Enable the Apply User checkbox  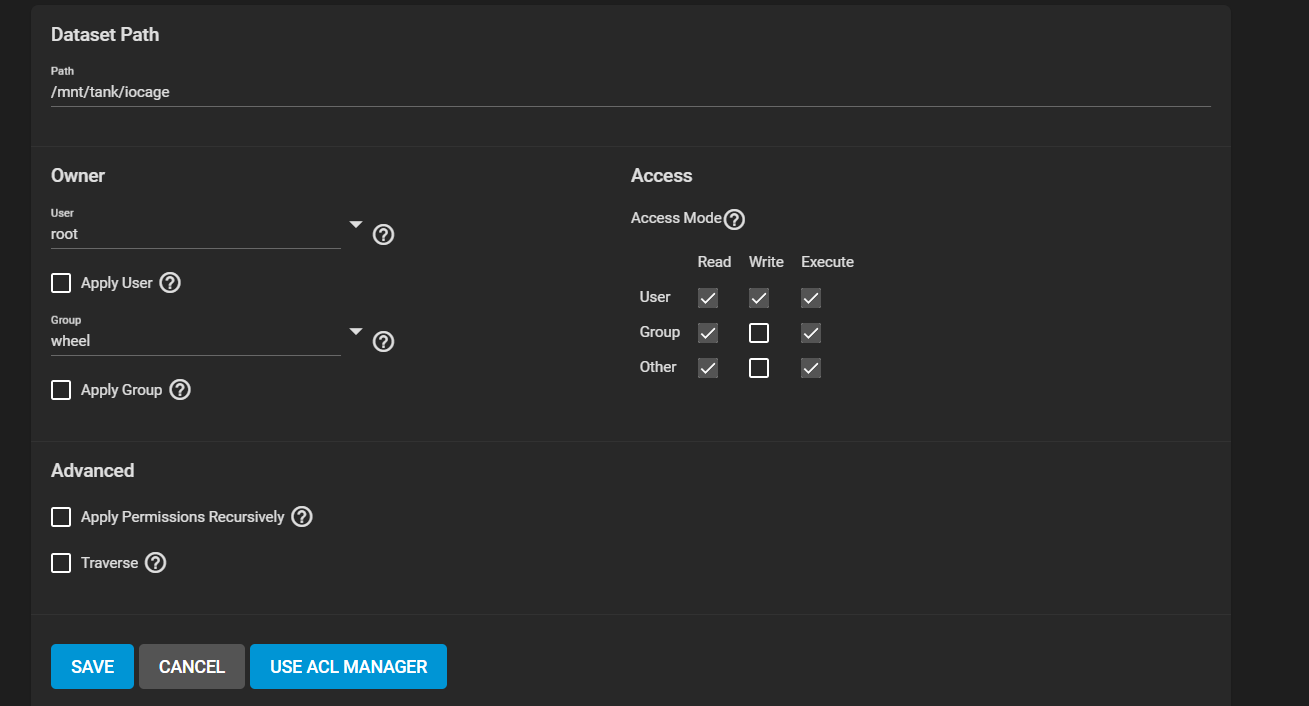click(61, 283)
